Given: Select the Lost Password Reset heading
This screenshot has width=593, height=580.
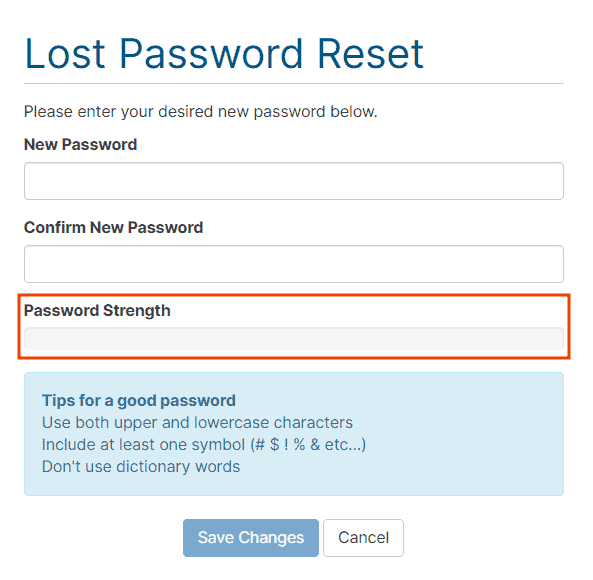Looking at the screenshot, I should [x=224, y=54].
